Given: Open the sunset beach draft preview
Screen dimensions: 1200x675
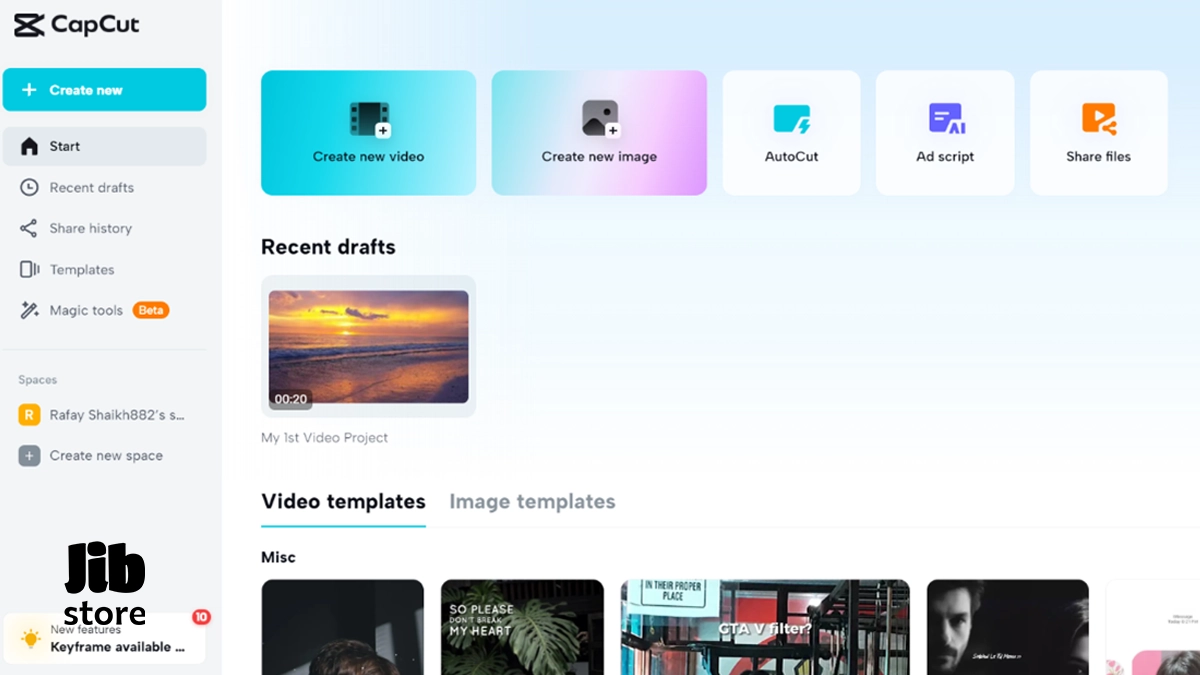Looking at the screenshot, I should point(368,345).
